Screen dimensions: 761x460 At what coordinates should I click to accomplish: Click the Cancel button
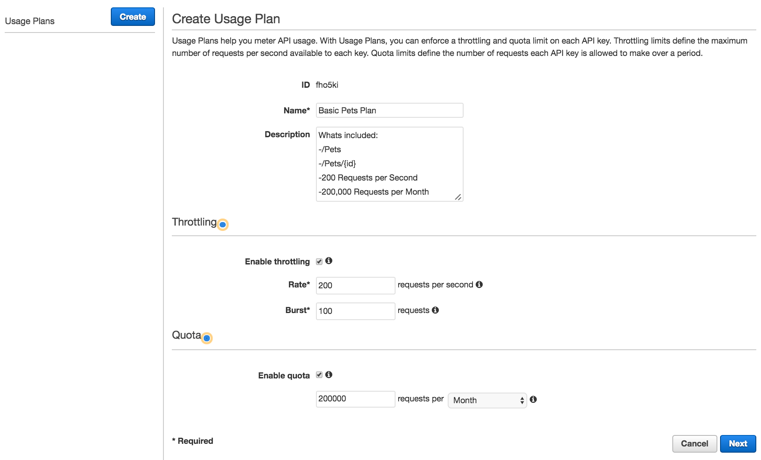pyautogui.click(x=694, y=444)
